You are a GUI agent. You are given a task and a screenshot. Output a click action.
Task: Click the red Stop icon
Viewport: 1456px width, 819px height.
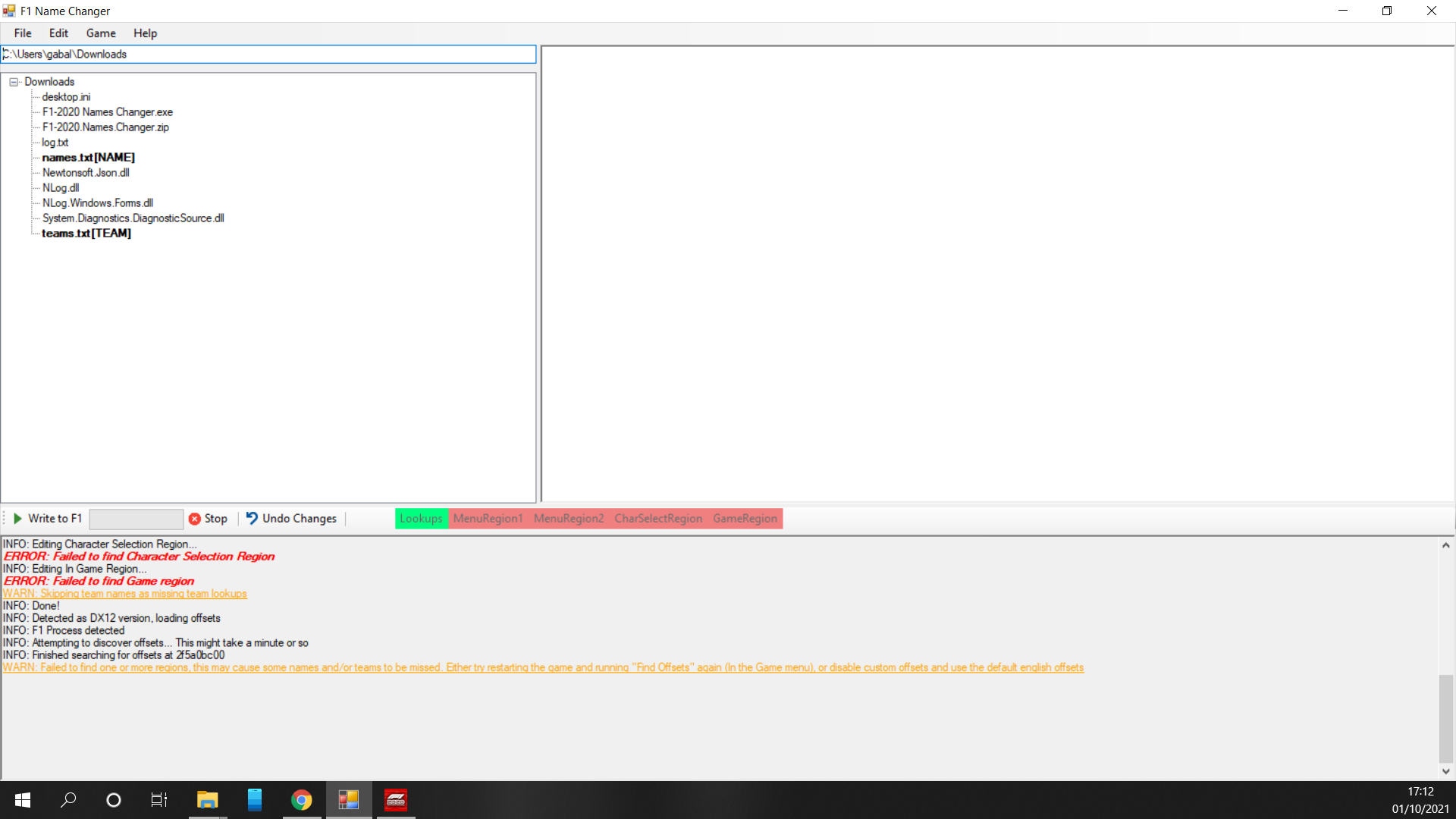point(195,519)
